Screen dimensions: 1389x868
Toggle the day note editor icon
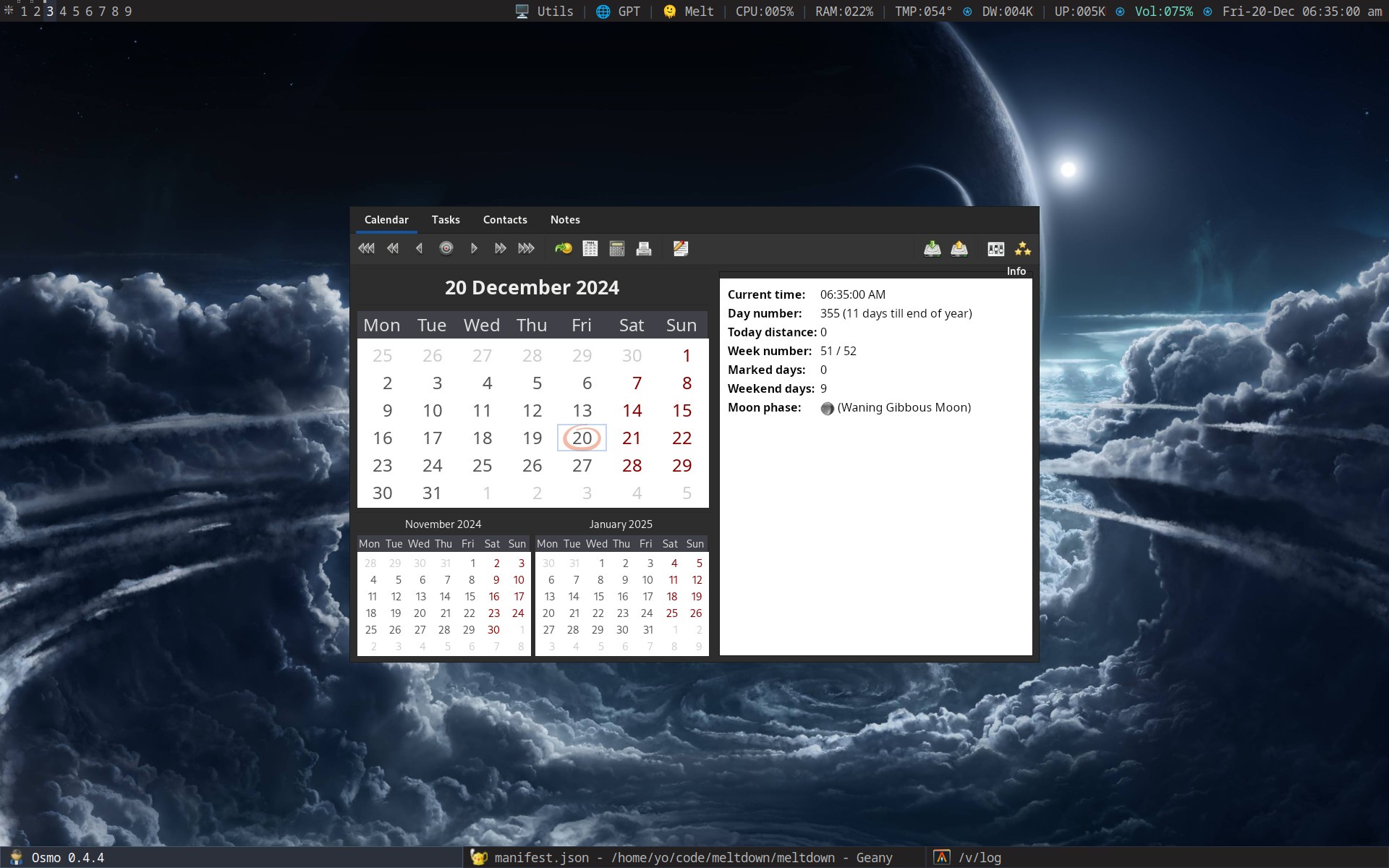(681, 249)
